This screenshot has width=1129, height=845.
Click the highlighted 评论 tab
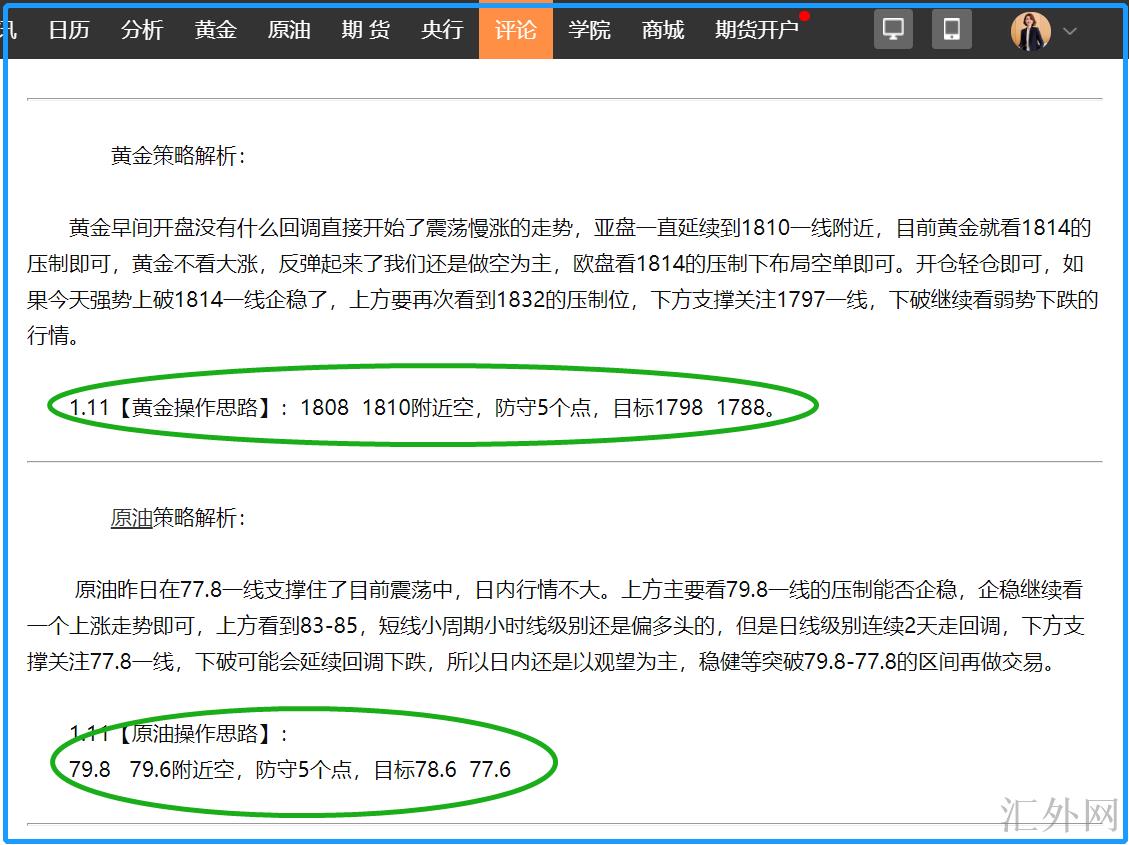(515, 30)
